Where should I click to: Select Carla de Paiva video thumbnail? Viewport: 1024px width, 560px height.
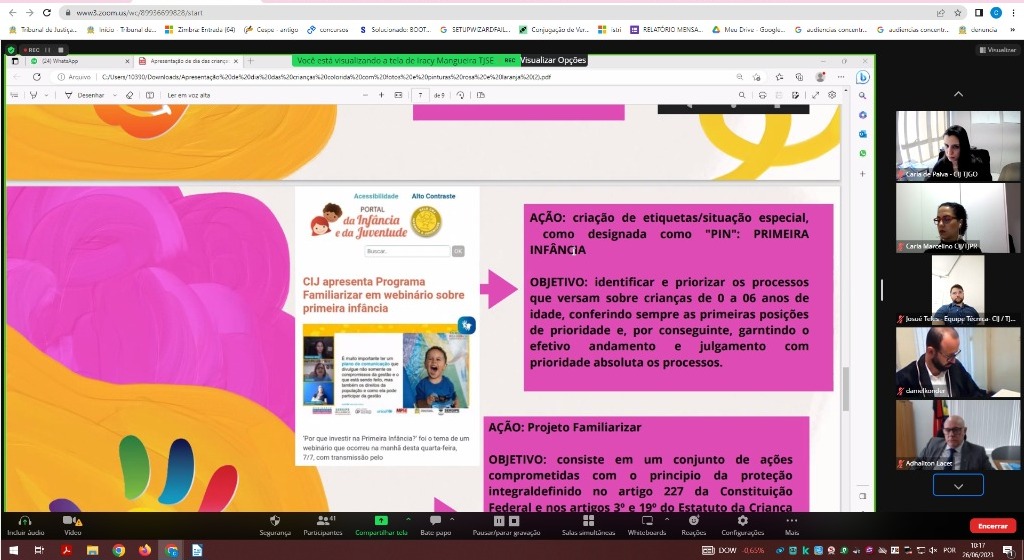click(x=943, y=146)
